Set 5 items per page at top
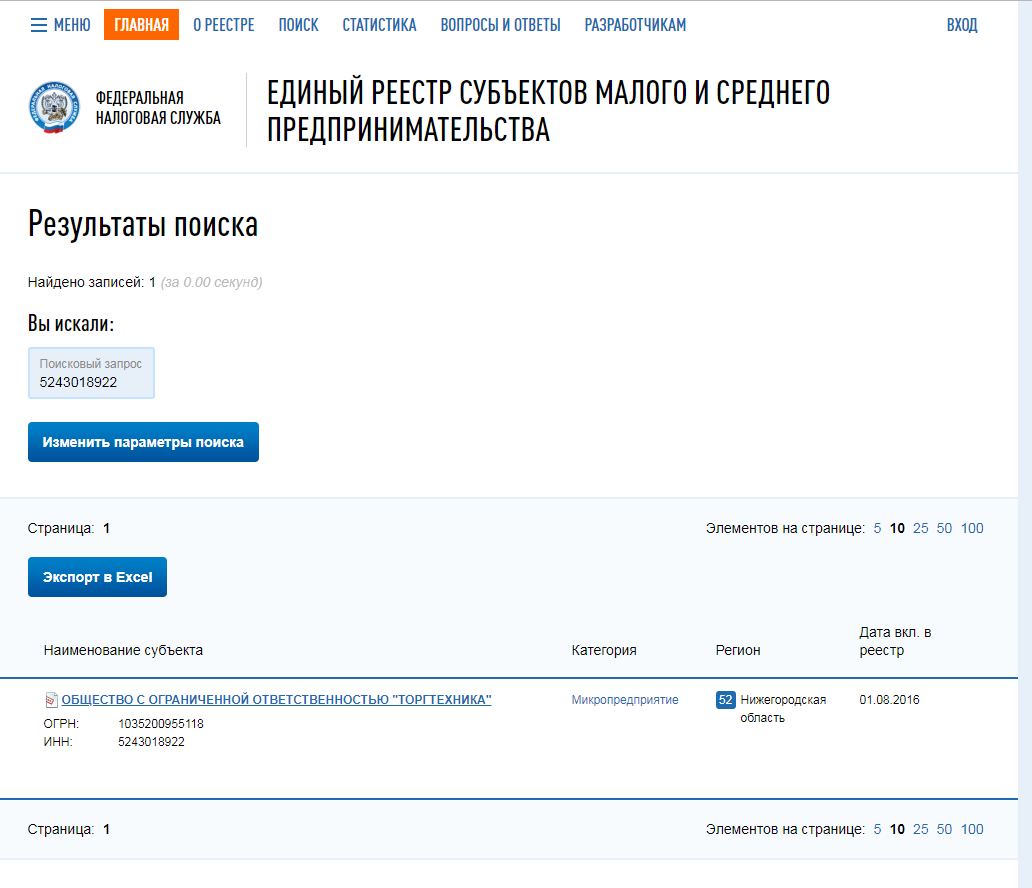The image size is (1032, 888). coord(877,529)
